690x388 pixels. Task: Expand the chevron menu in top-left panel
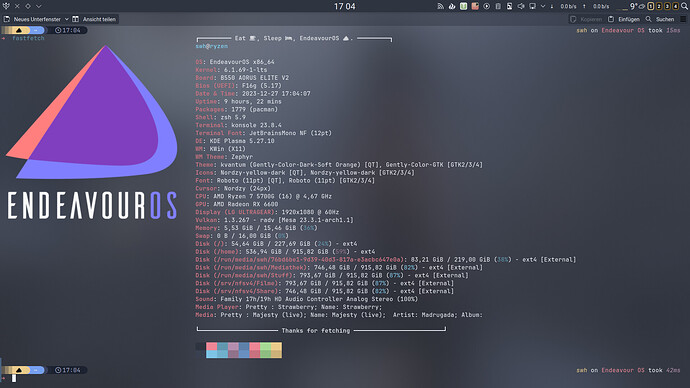point(39,6)
